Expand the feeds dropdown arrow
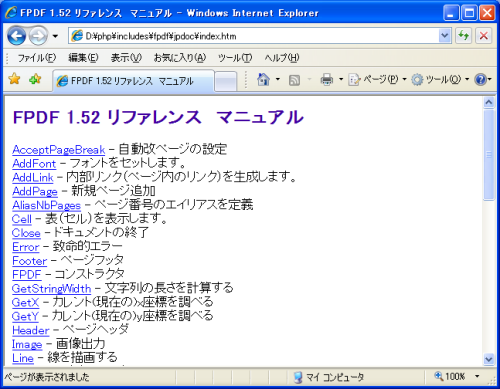 click(x=309, y=80)
